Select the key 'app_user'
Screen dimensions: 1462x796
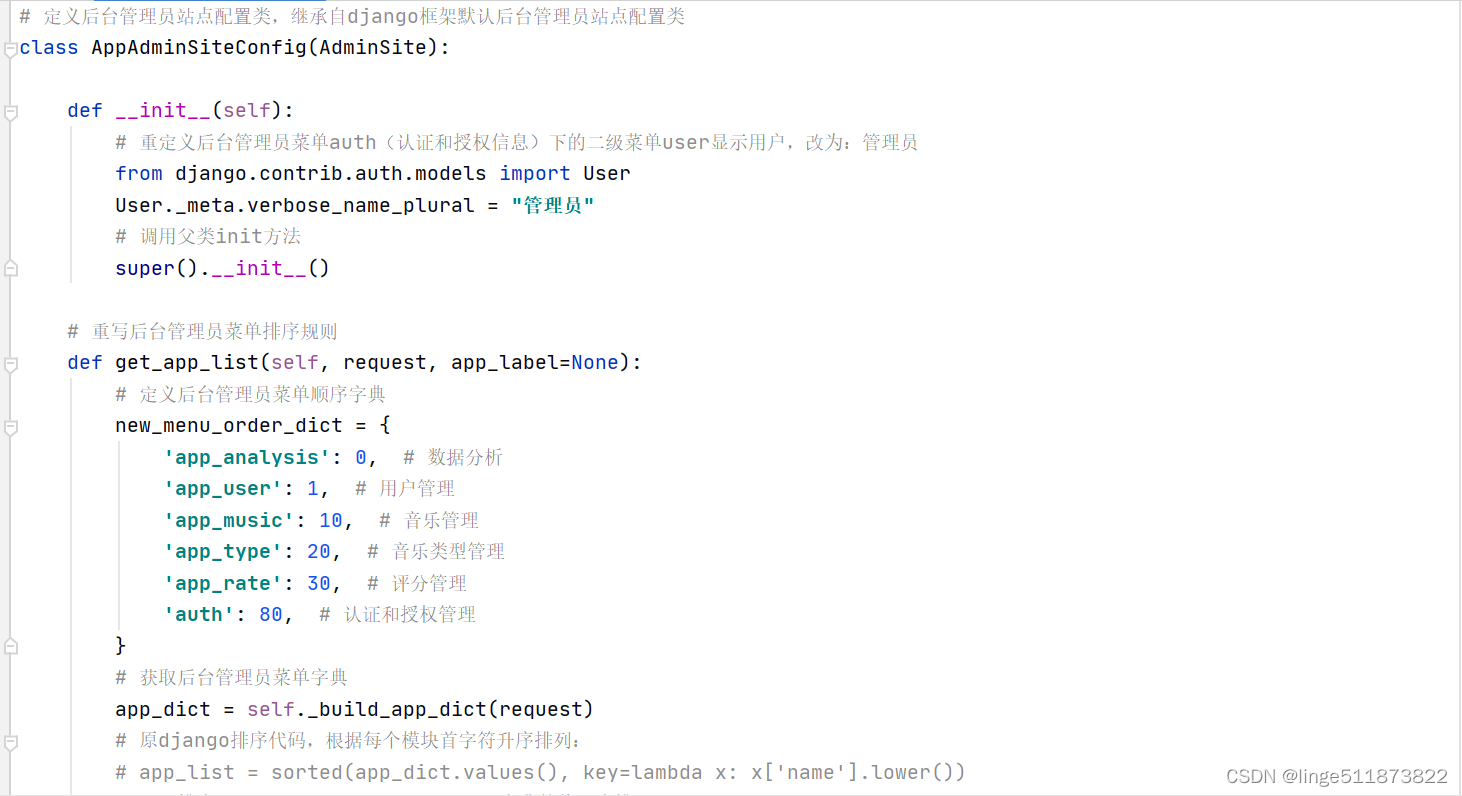tap(223, 488)
